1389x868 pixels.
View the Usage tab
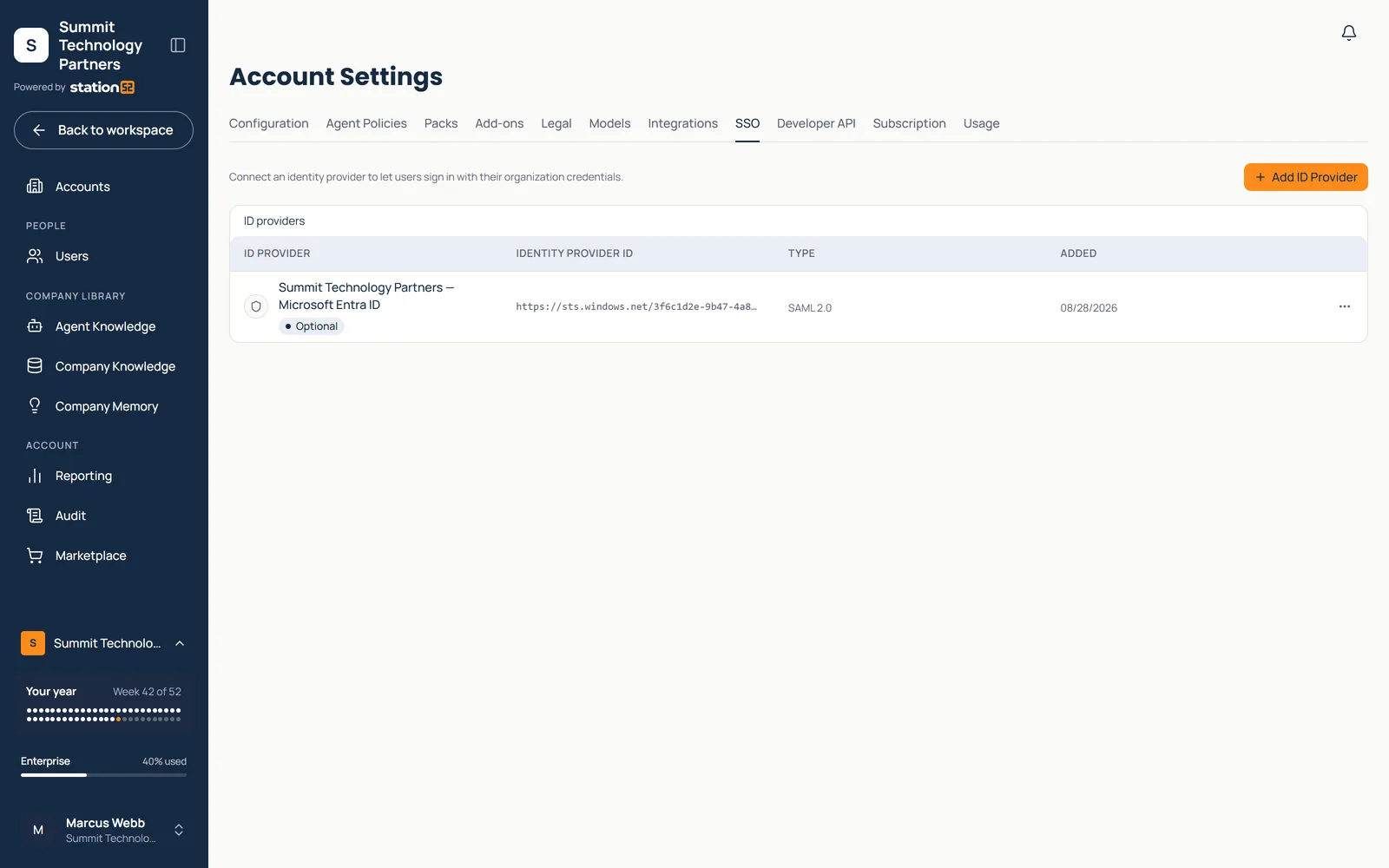982,123
